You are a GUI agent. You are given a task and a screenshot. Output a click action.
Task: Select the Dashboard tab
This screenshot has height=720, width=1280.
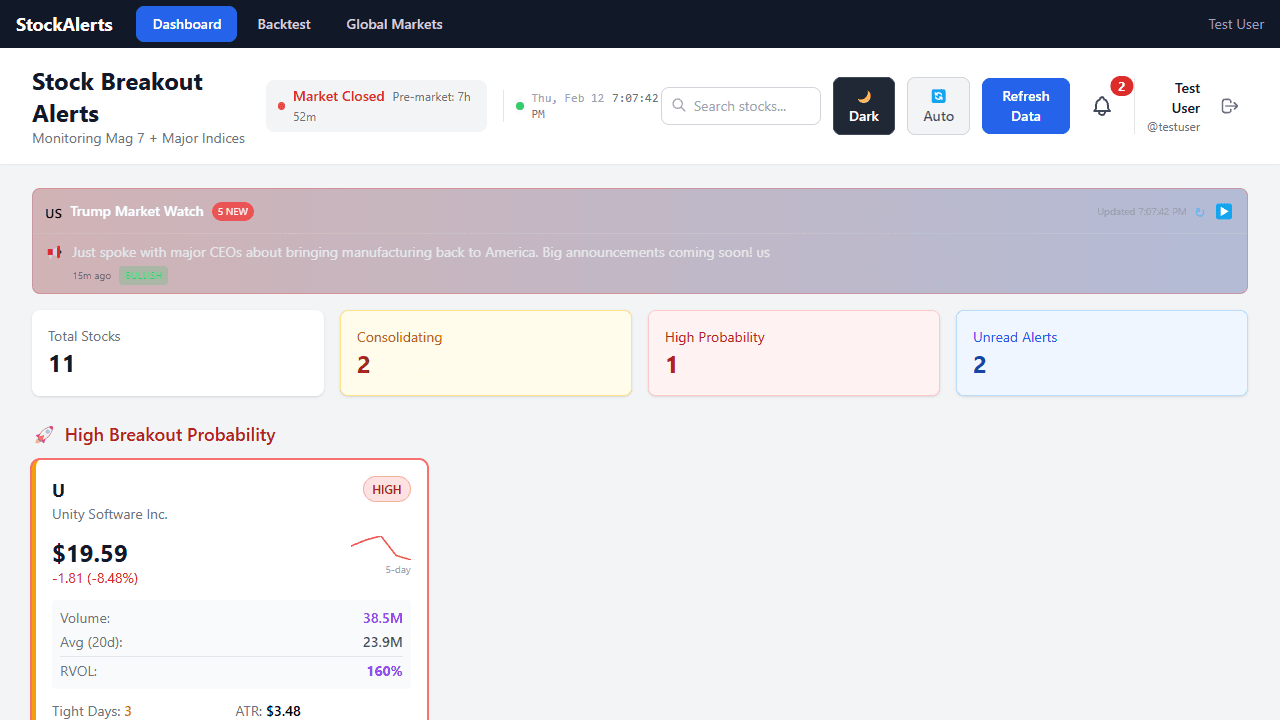(187, 24)
